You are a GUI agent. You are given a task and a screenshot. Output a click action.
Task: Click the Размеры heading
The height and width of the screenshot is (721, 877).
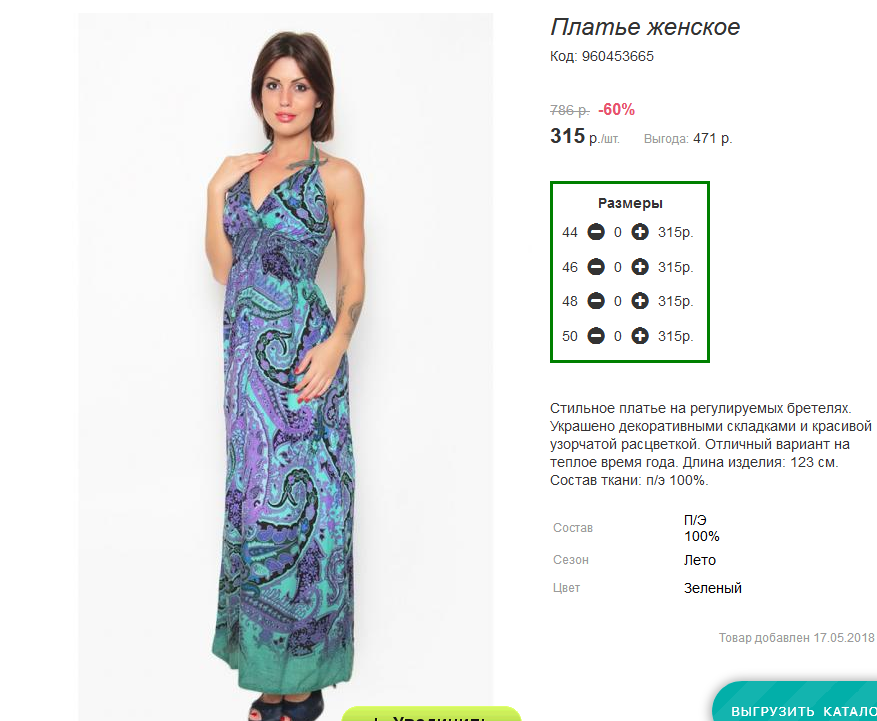coord(630,203)
